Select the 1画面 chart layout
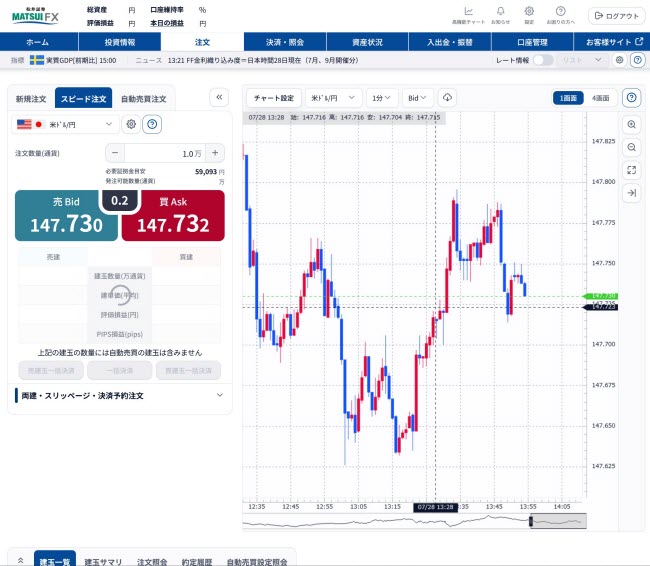 pos(568,98)
